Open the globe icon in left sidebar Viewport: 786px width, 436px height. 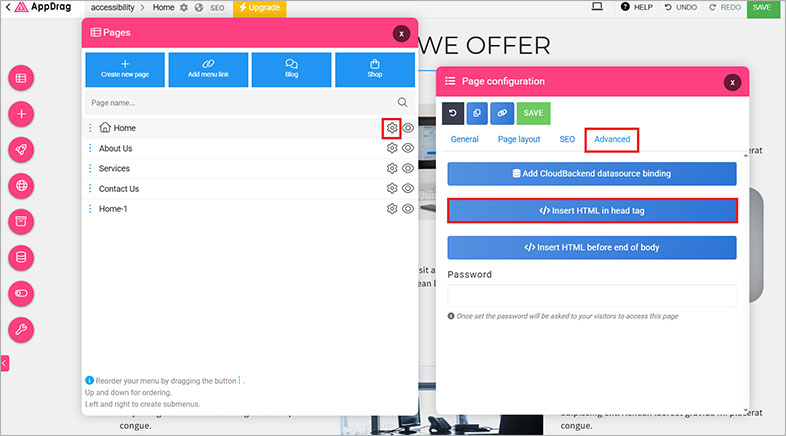click(22, 185)
